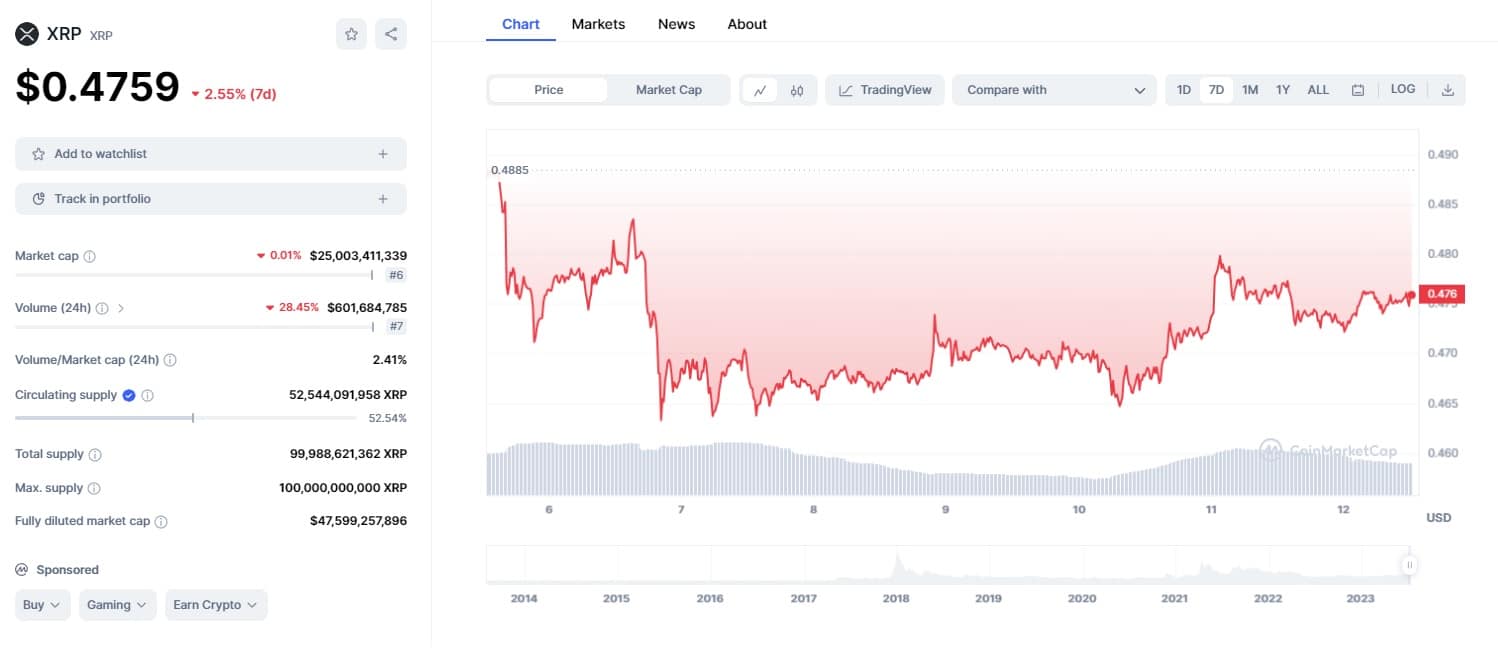Click the Market cap info icon
This screenshot has height=648, width=1498.
click(90, 256)
